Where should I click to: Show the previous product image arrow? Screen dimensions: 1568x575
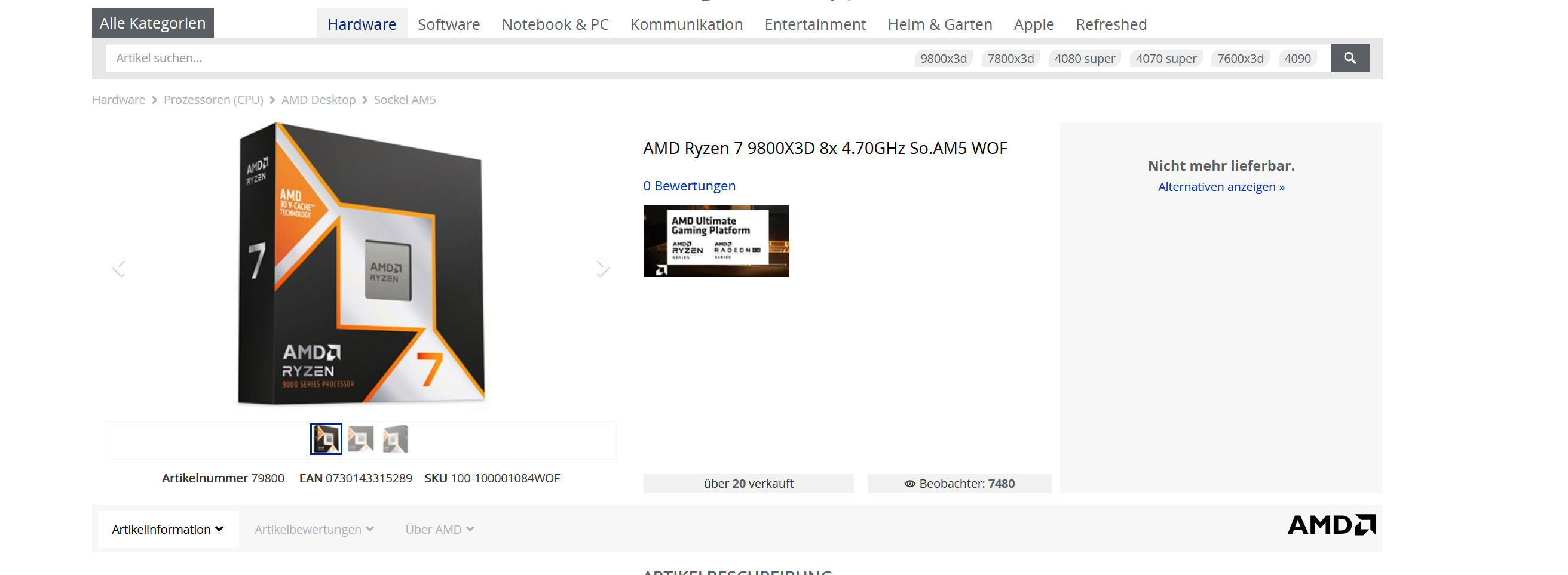click(119, 268)
